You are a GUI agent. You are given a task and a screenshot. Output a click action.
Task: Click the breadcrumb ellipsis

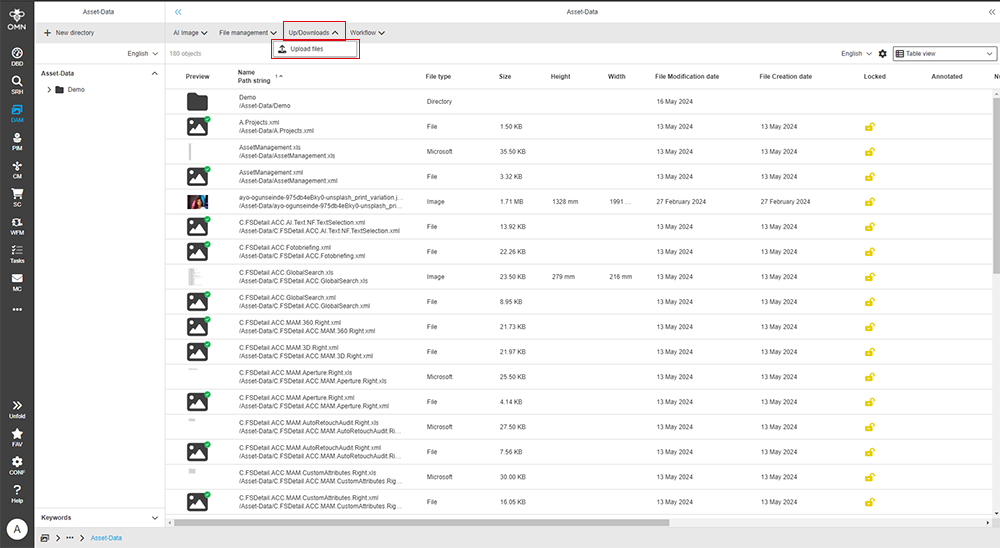tap(70, 538)
